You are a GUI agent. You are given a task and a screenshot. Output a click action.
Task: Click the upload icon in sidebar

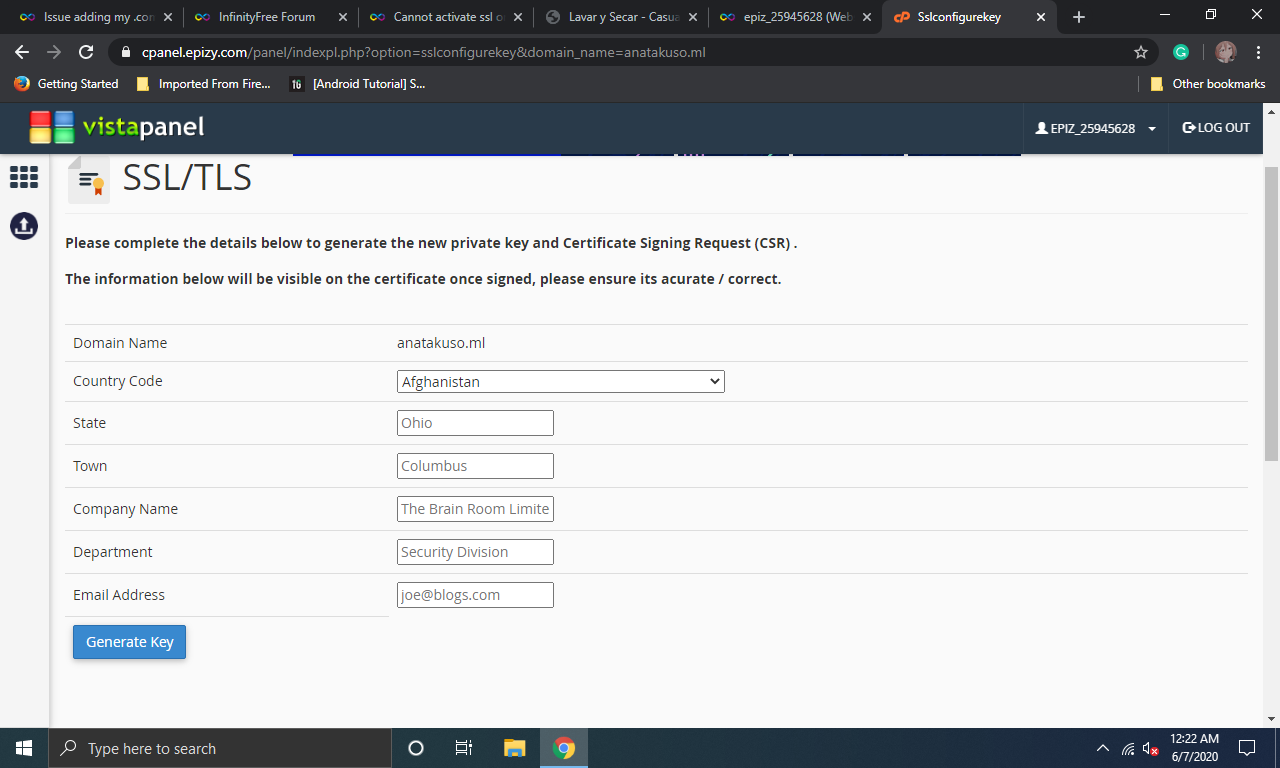coord(24,226)
